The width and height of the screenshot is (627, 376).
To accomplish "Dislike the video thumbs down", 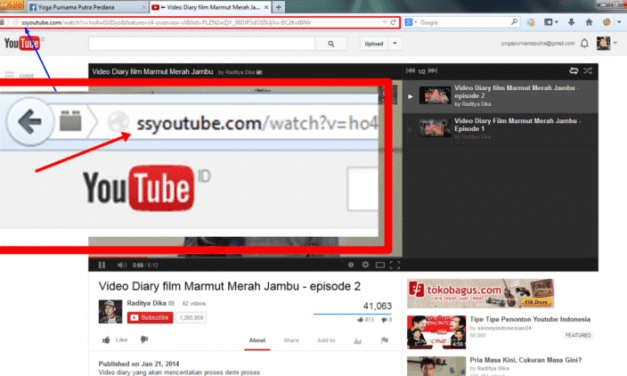I will [144, 340].
